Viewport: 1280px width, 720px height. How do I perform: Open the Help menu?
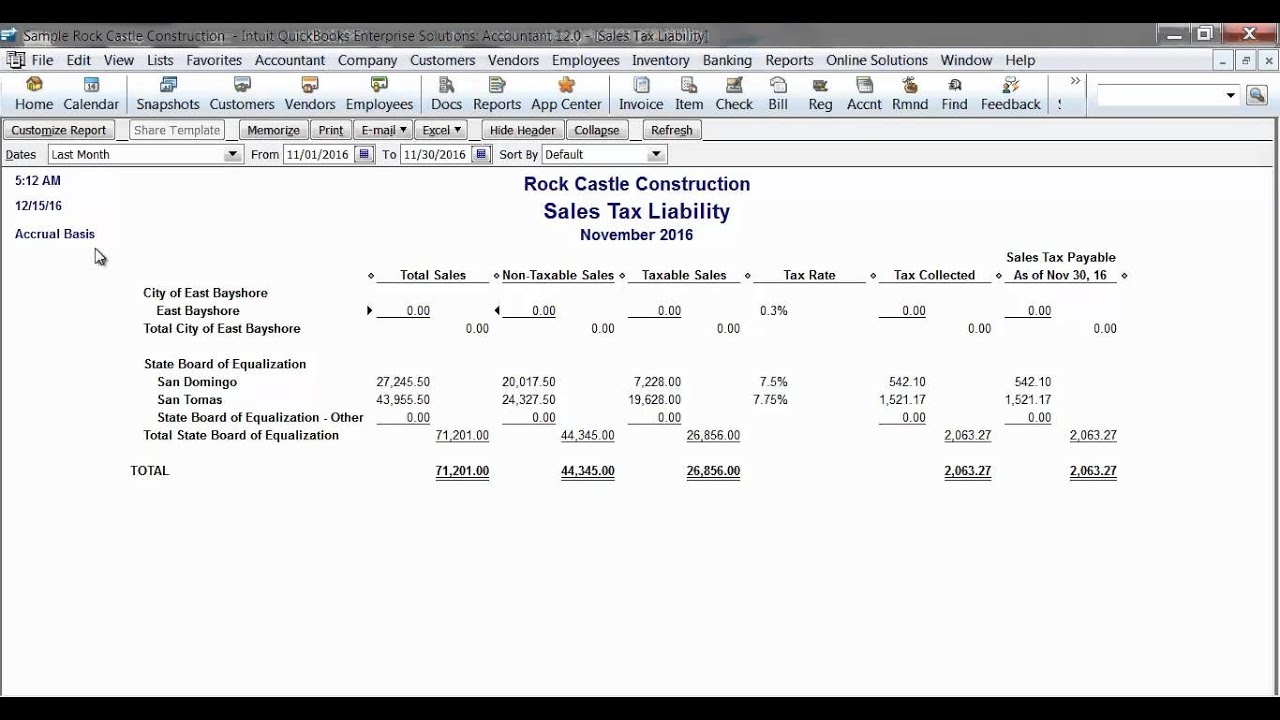point(1020,60)
